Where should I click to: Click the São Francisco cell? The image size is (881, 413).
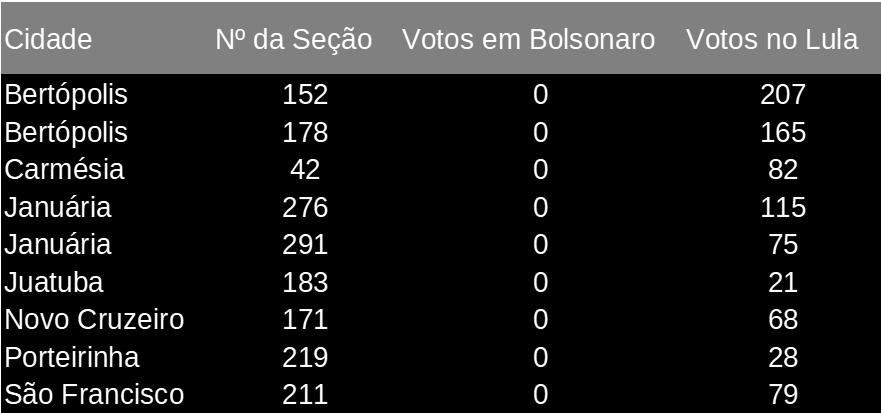[x=94, y=394]
